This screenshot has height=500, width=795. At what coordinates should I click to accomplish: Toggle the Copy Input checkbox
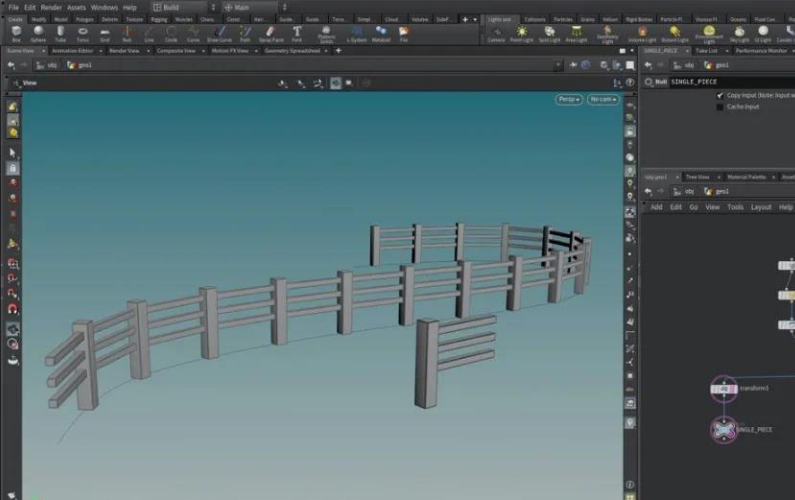[720, 95]
